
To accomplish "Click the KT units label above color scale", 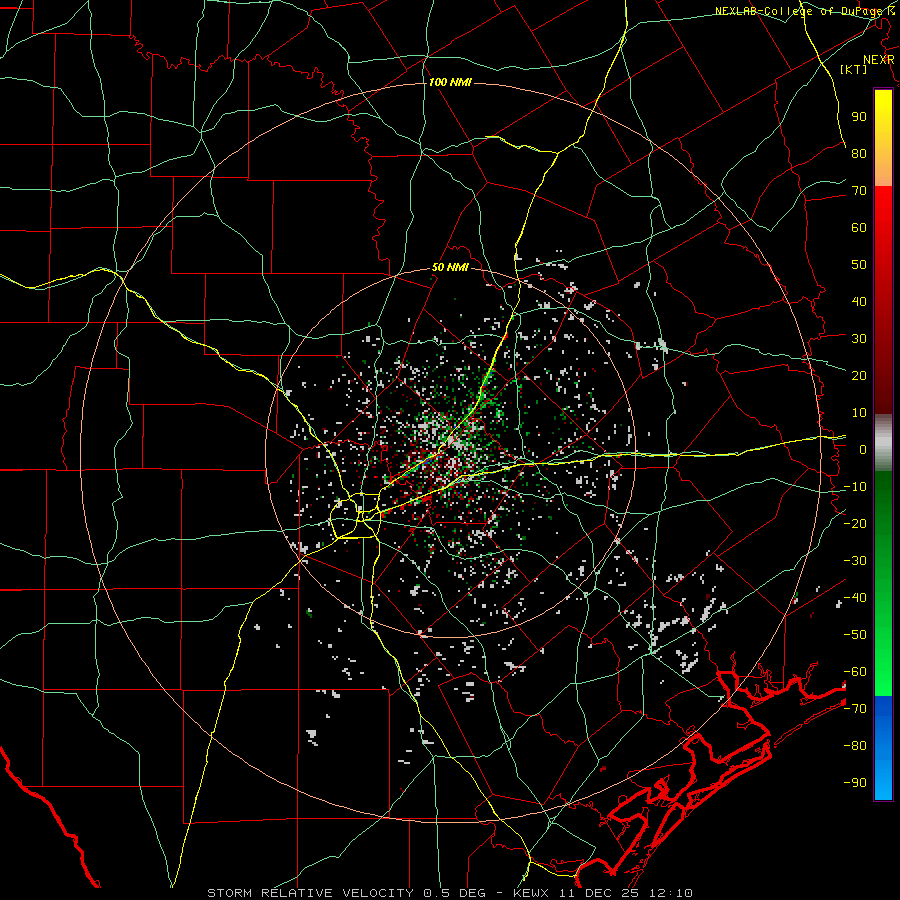I will [x=854, y=69].
